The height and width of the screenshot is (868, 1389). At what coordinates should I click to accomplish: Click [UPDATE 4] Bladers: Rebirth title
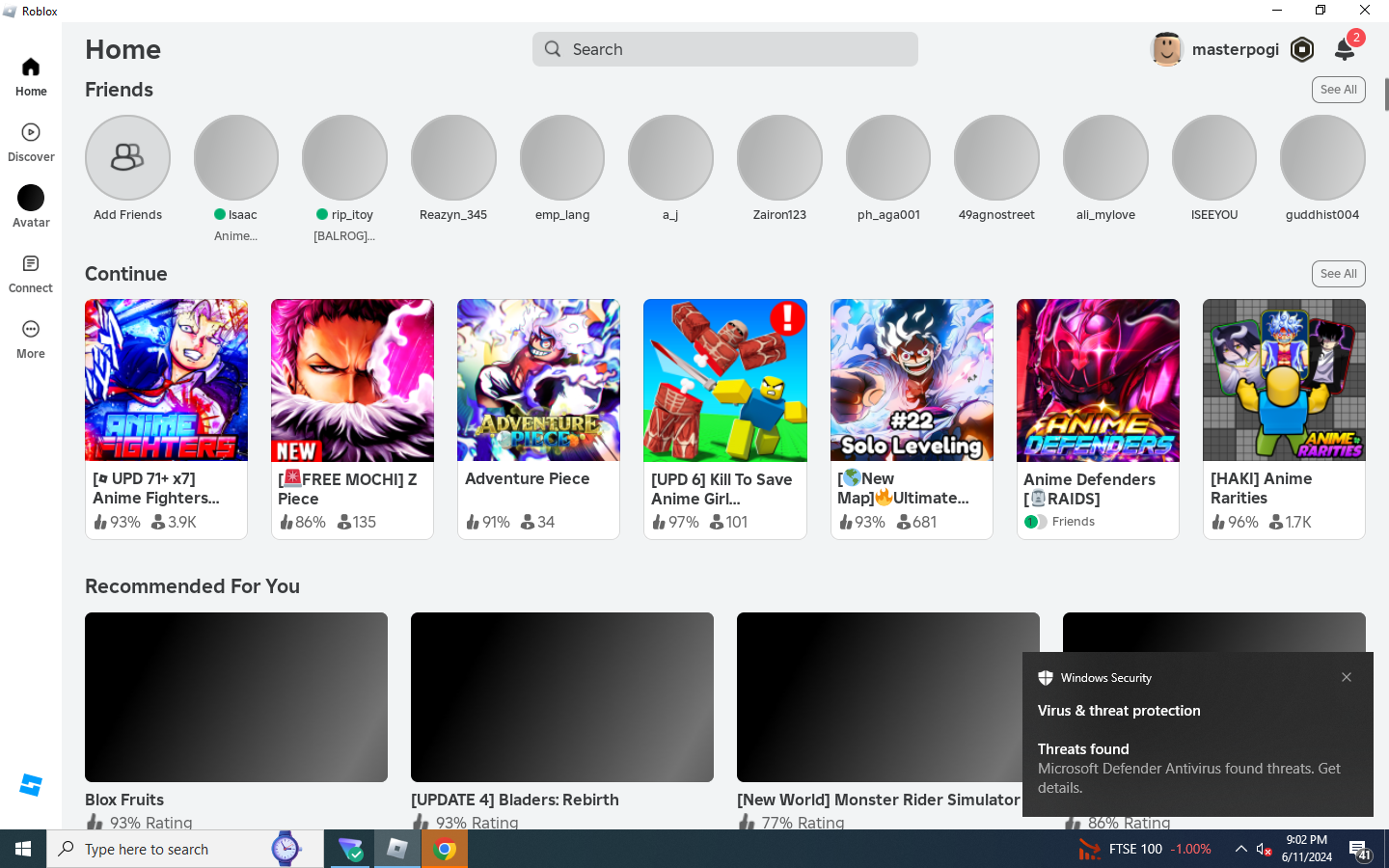[x=515, y=800]
